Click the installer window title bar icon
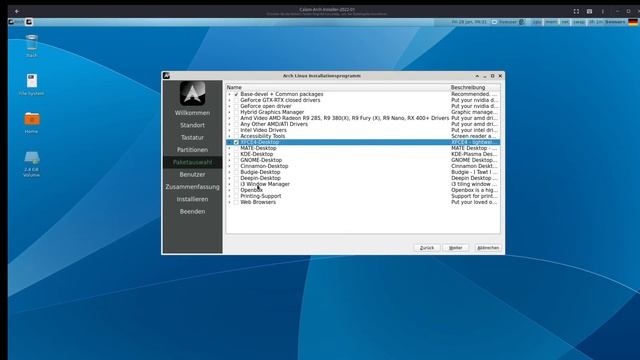The width and height of the screenshot is (640, 360). point(166,76)
